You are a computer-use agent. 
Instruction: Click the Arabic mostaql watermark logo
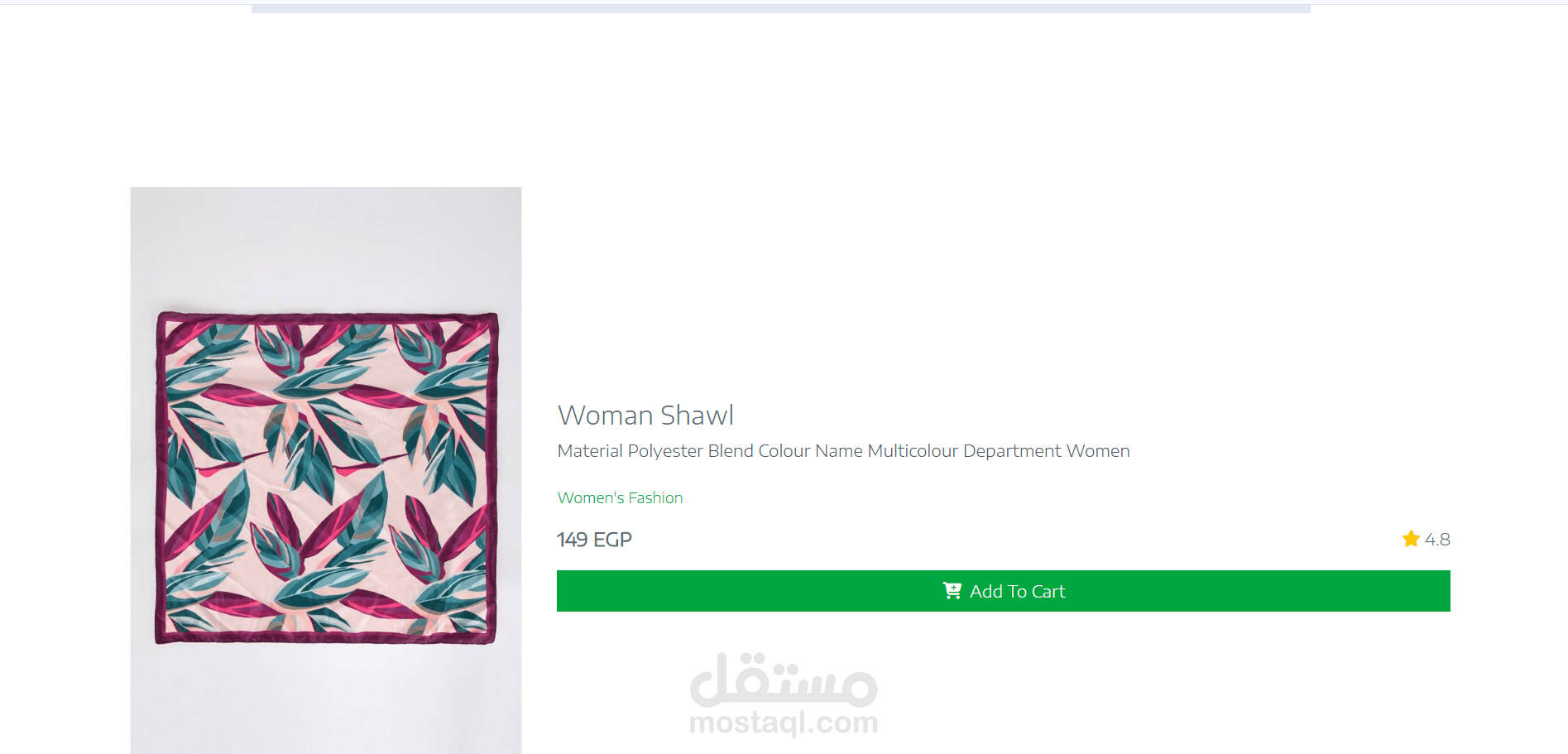784,680
